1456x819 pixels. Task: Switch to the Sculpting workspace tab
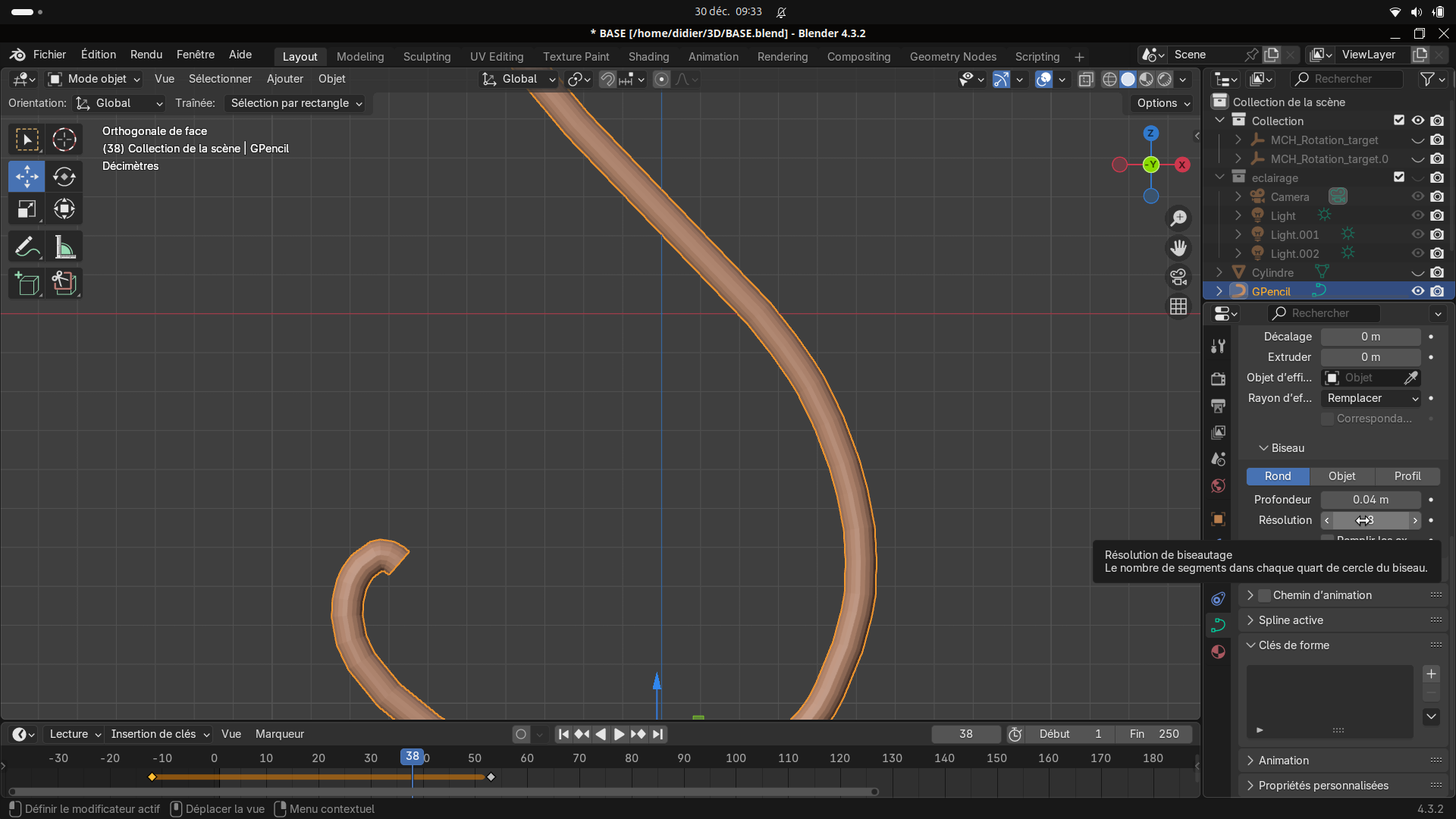427,57
